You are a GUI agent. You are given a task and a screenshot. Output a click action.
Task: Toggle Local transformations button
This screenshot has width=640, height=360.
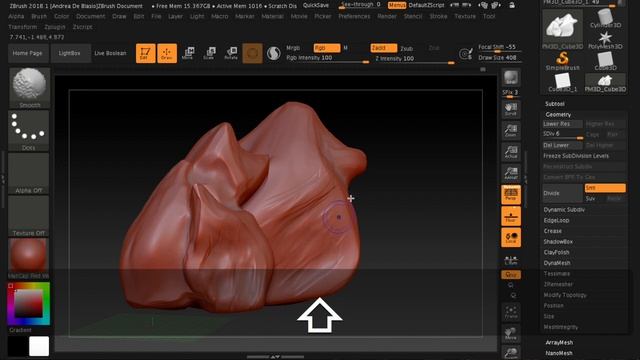click(x=511, y=237)
